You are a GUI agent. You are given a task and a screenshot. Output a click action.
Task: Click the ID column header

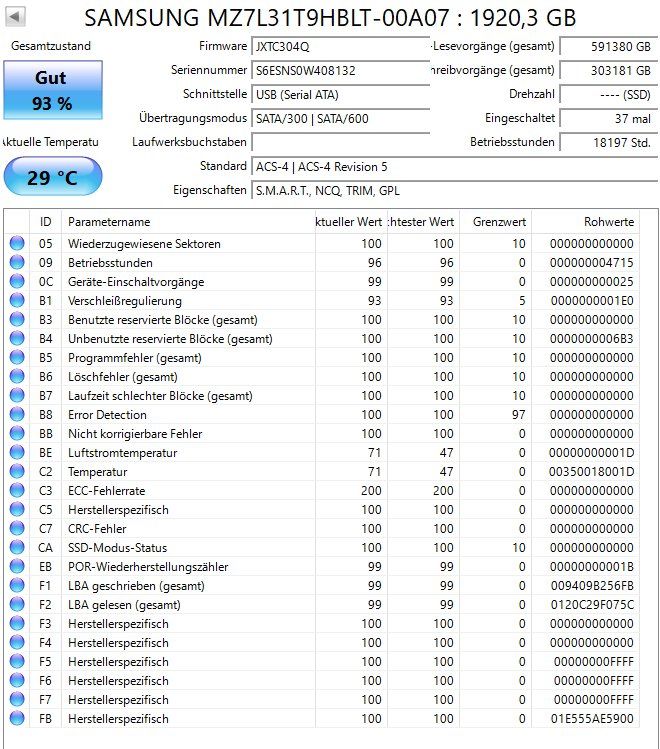tap(45, 222)
